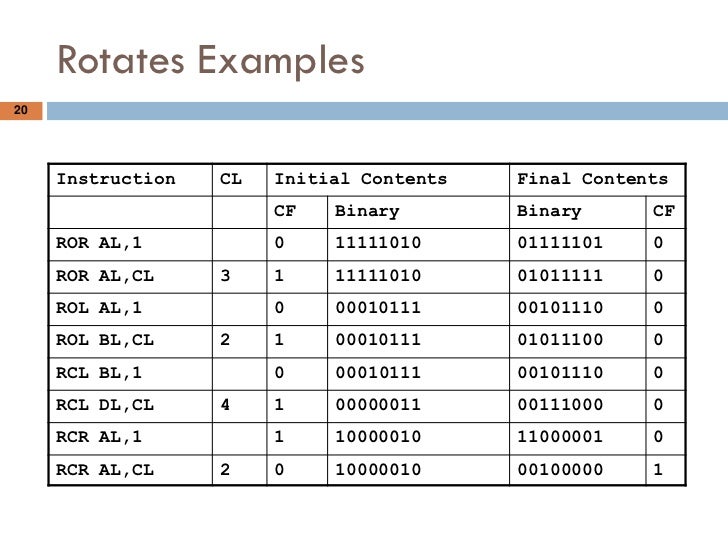728x546 pixels.
Task: Click the Initial Contents header cell
Action: (388, 180)
